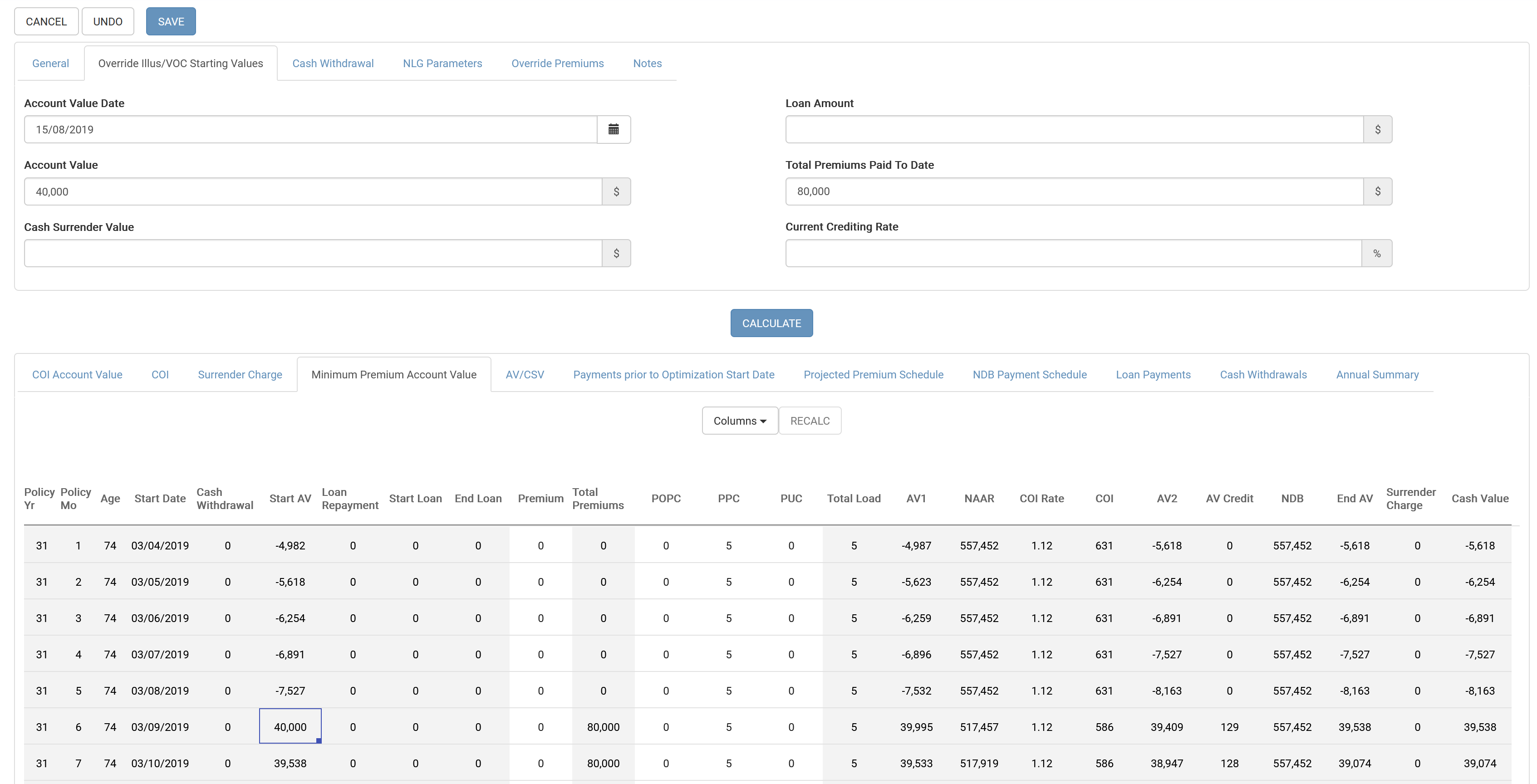The width and height of the screenshot is (1537, 784).
Task: Click dollar icon beside Total Premiums Paid
Action: tap(1377, 191)
